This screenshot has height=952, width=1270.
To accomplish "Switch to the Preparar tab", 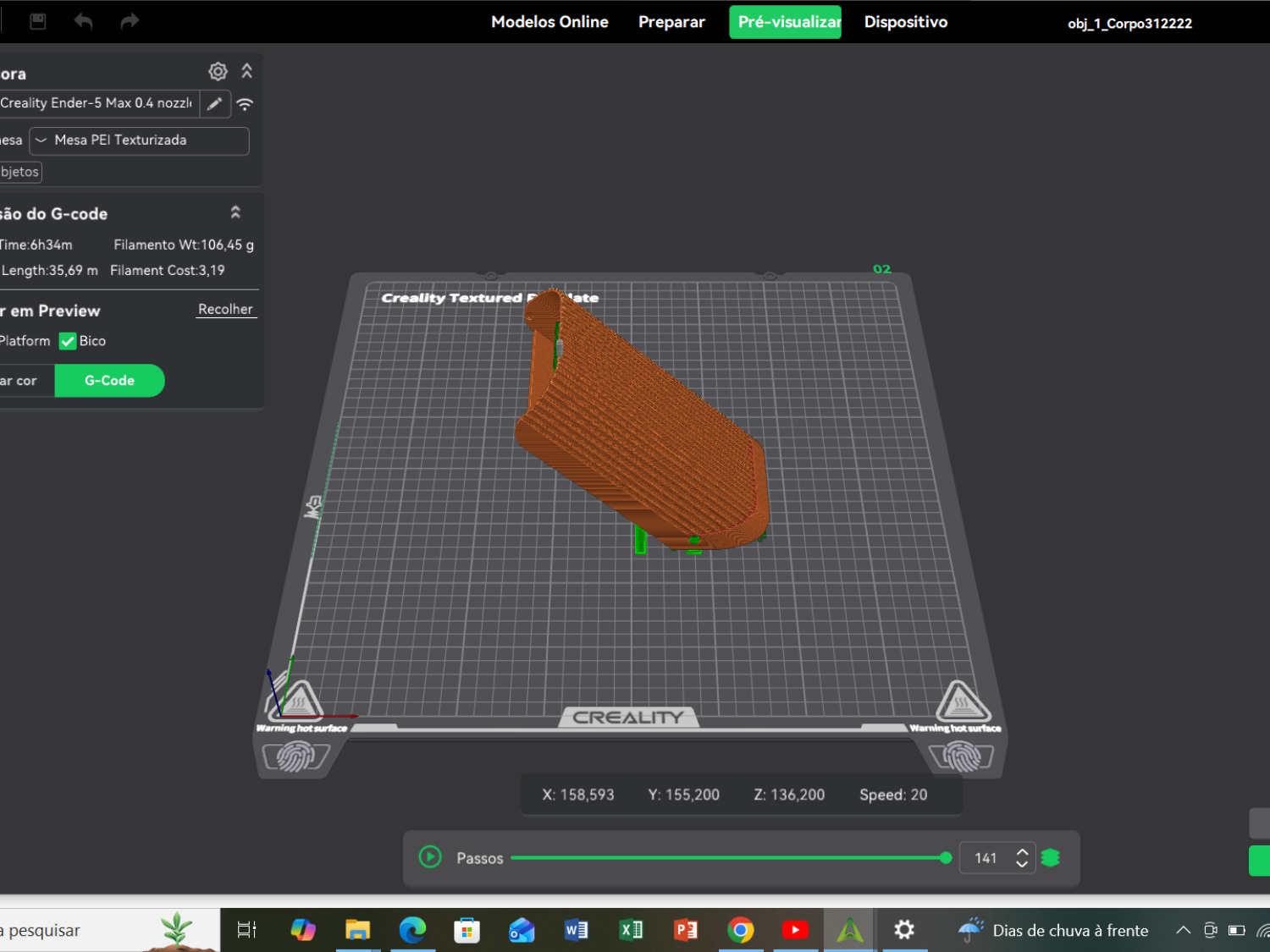I will (671, 22).
